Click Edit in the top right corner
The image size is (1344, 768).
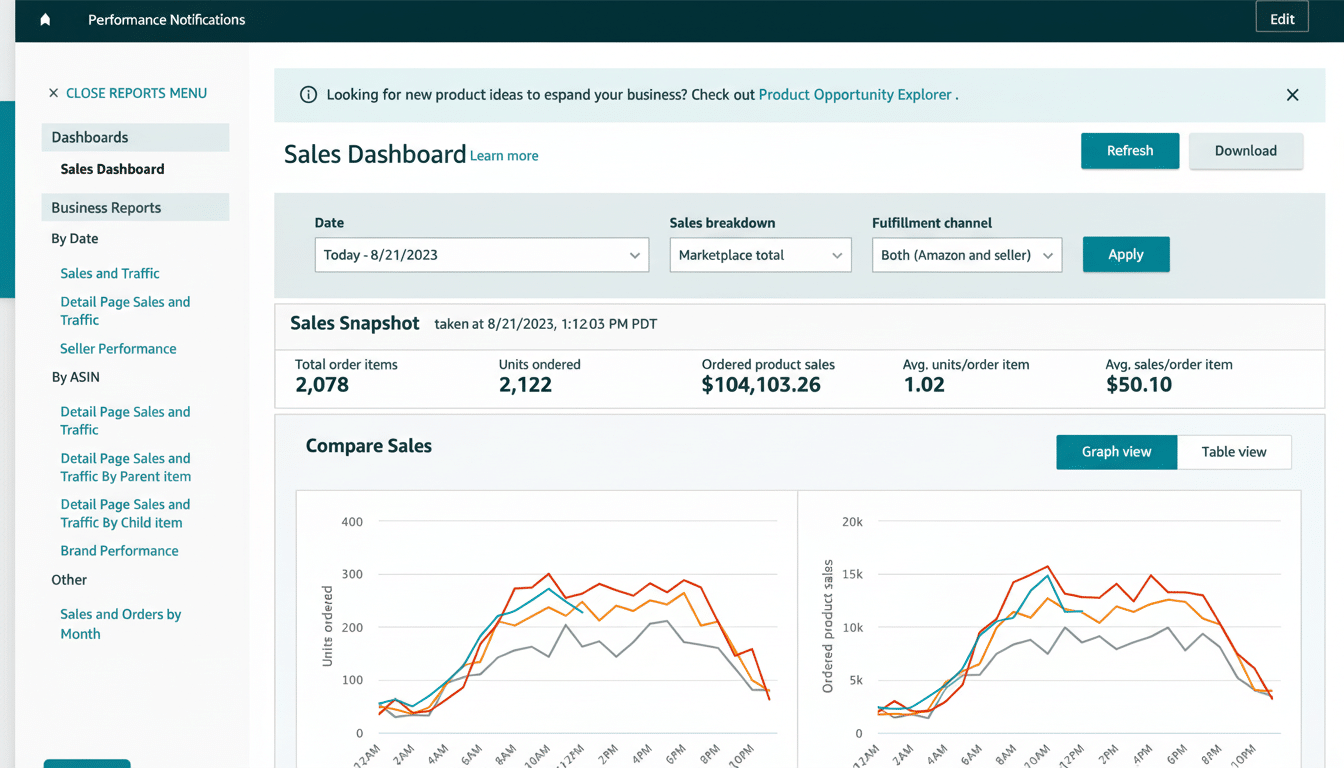tap(1282, 16)
